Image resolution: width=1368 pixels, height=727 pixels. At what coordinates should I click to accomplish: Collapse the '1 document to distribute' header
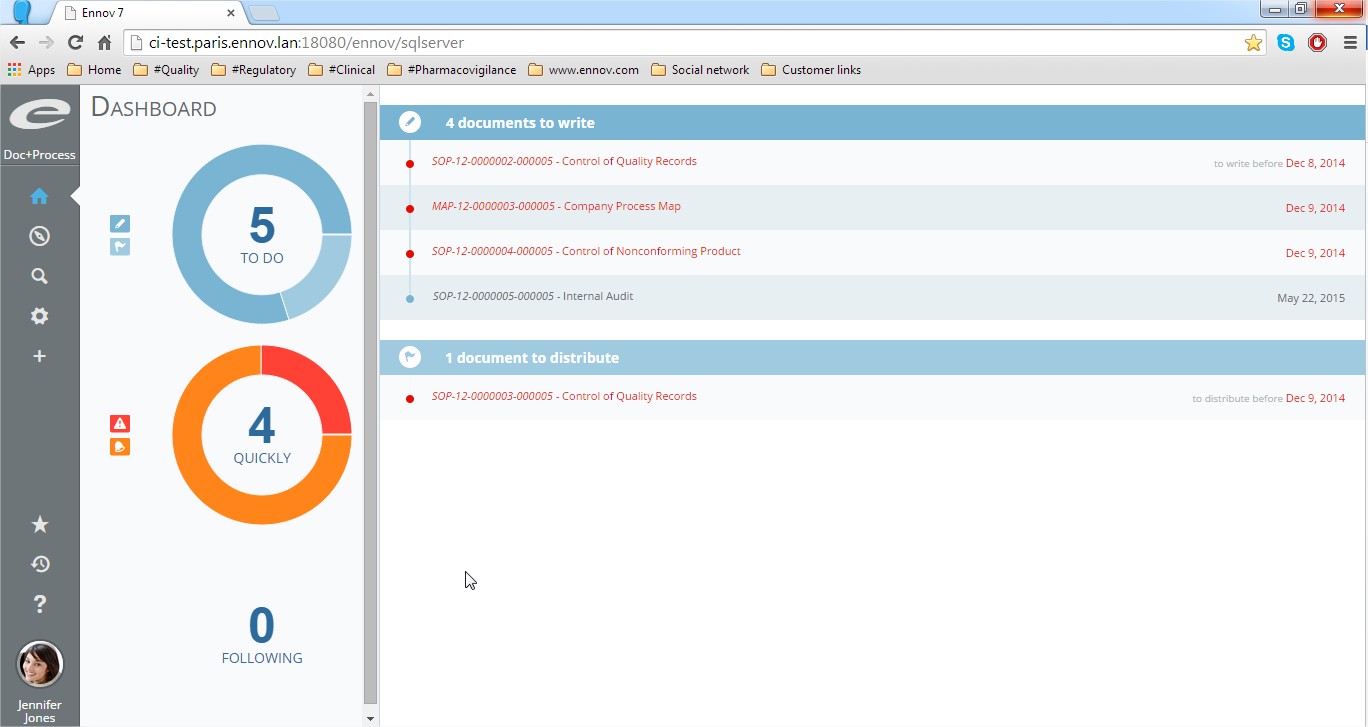click(x=531, y=358)
